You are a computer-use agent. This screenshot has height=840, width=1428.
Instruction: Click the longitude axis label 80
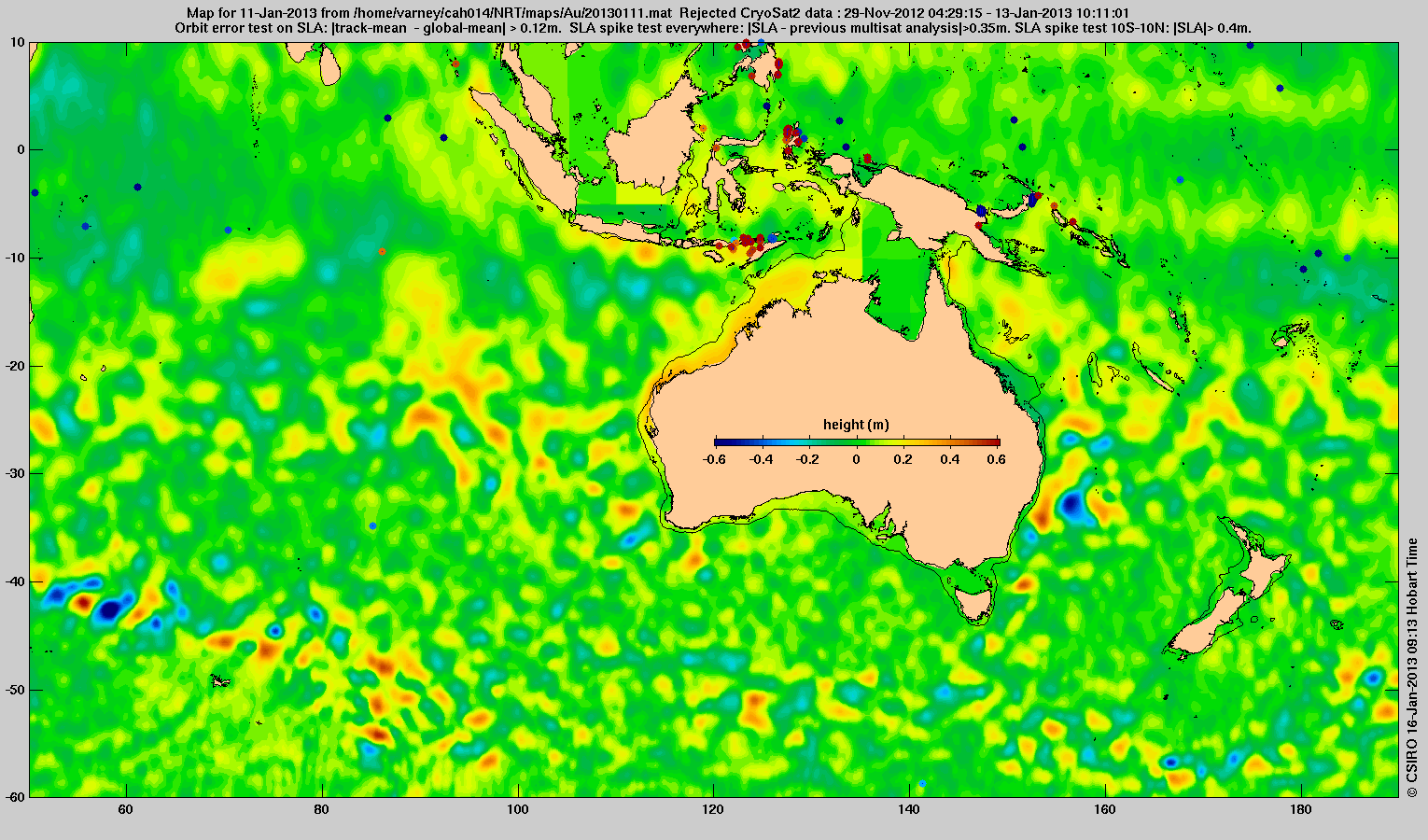pyautogui.click(x=321, y=809)
